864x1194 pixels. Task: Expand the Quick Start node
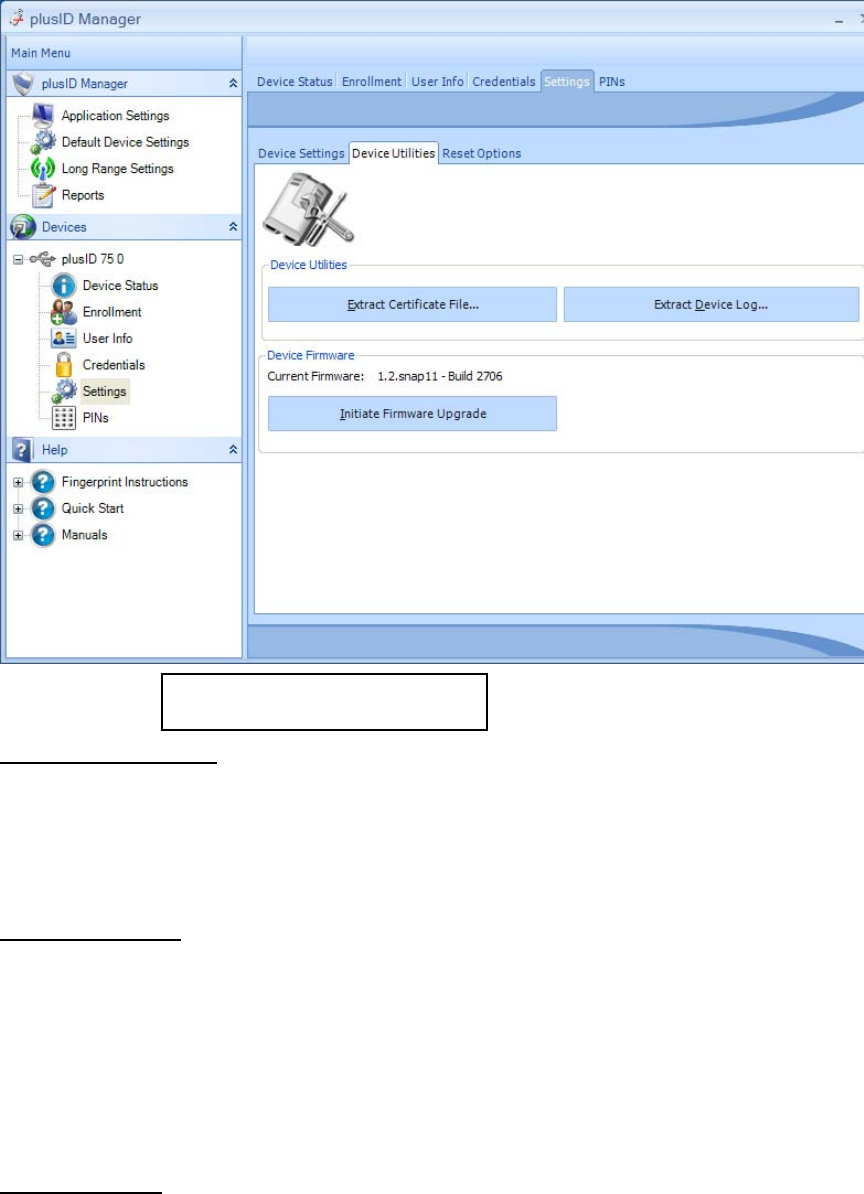[18, 508]
